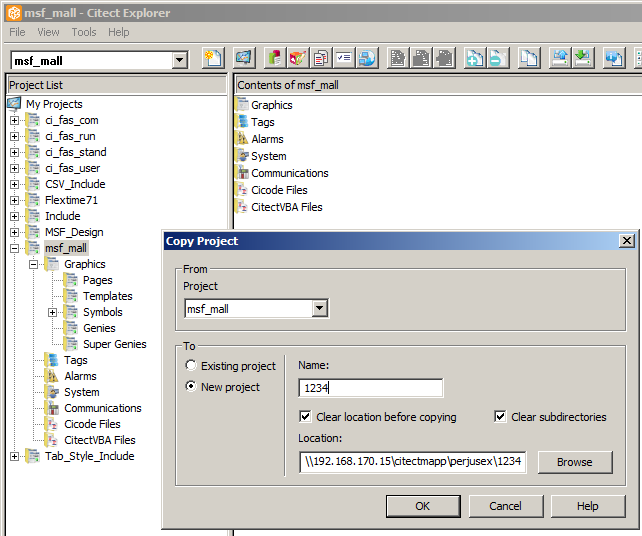Open the Tools menu
This screenshot has height=536, width=642.
coord(84,32)
